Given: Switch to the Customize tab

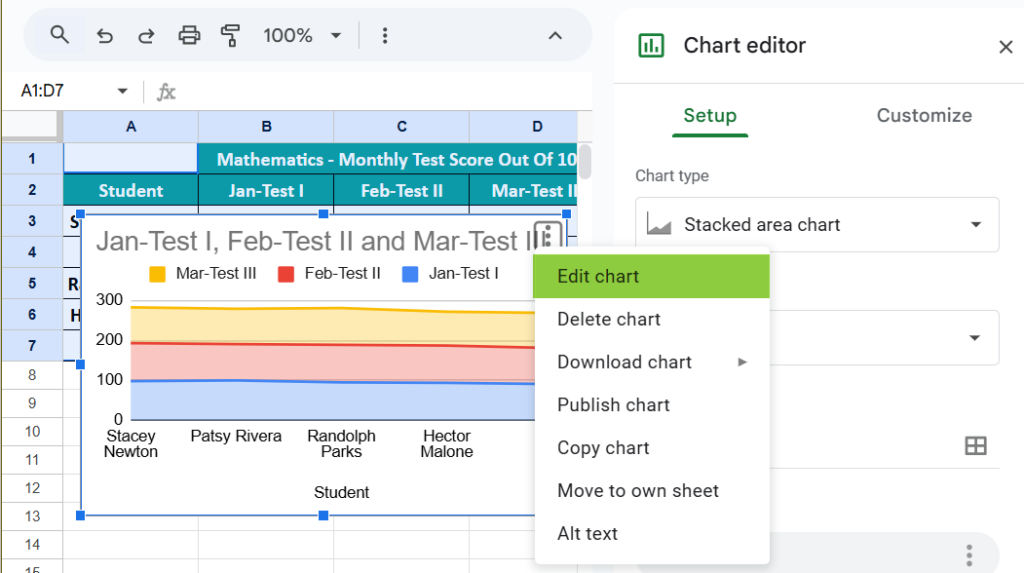Looking at the screenshot, I should tap(924, 116).
